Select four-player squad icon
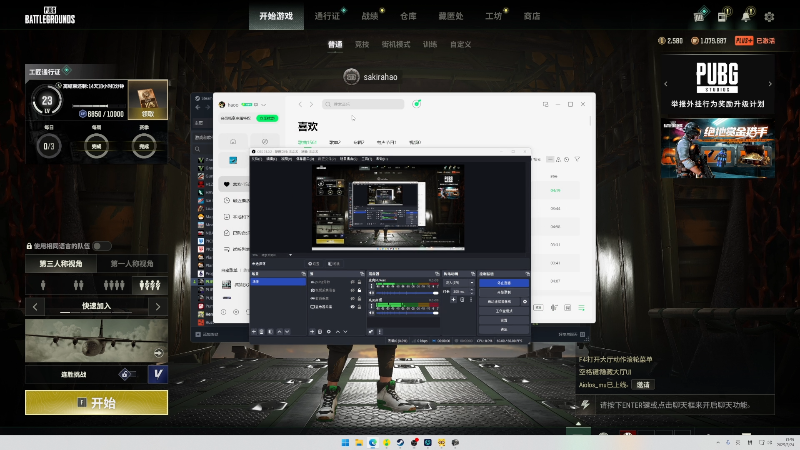Viewport: 800px width, 450px height. click(114, 285)
